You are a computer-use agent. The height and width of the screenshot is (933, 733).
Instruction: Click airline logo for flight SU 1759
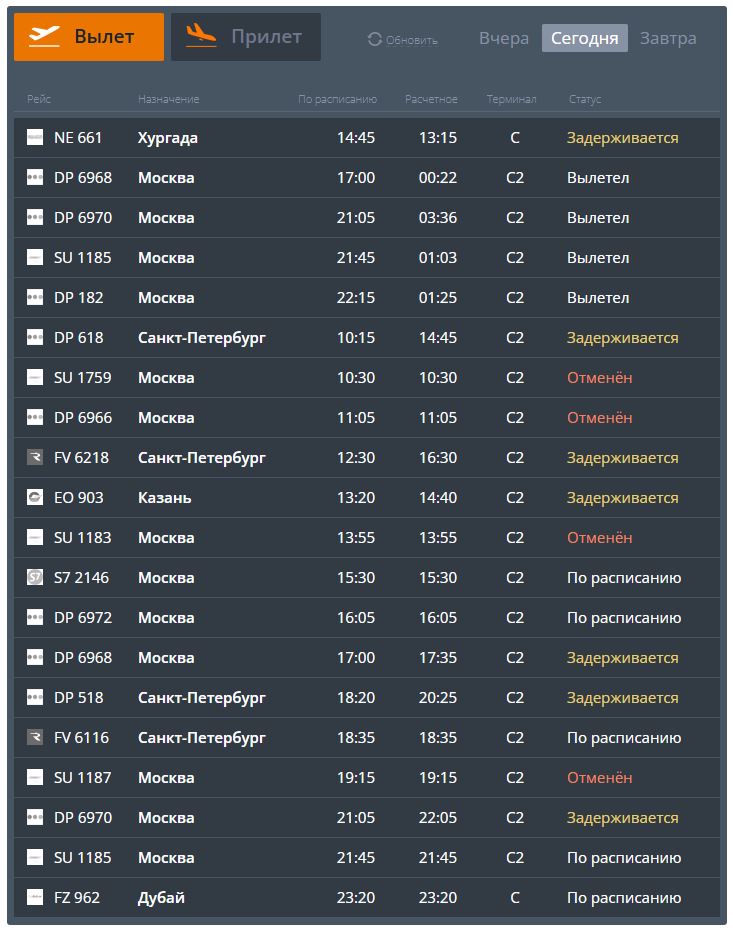click(35, 378)
